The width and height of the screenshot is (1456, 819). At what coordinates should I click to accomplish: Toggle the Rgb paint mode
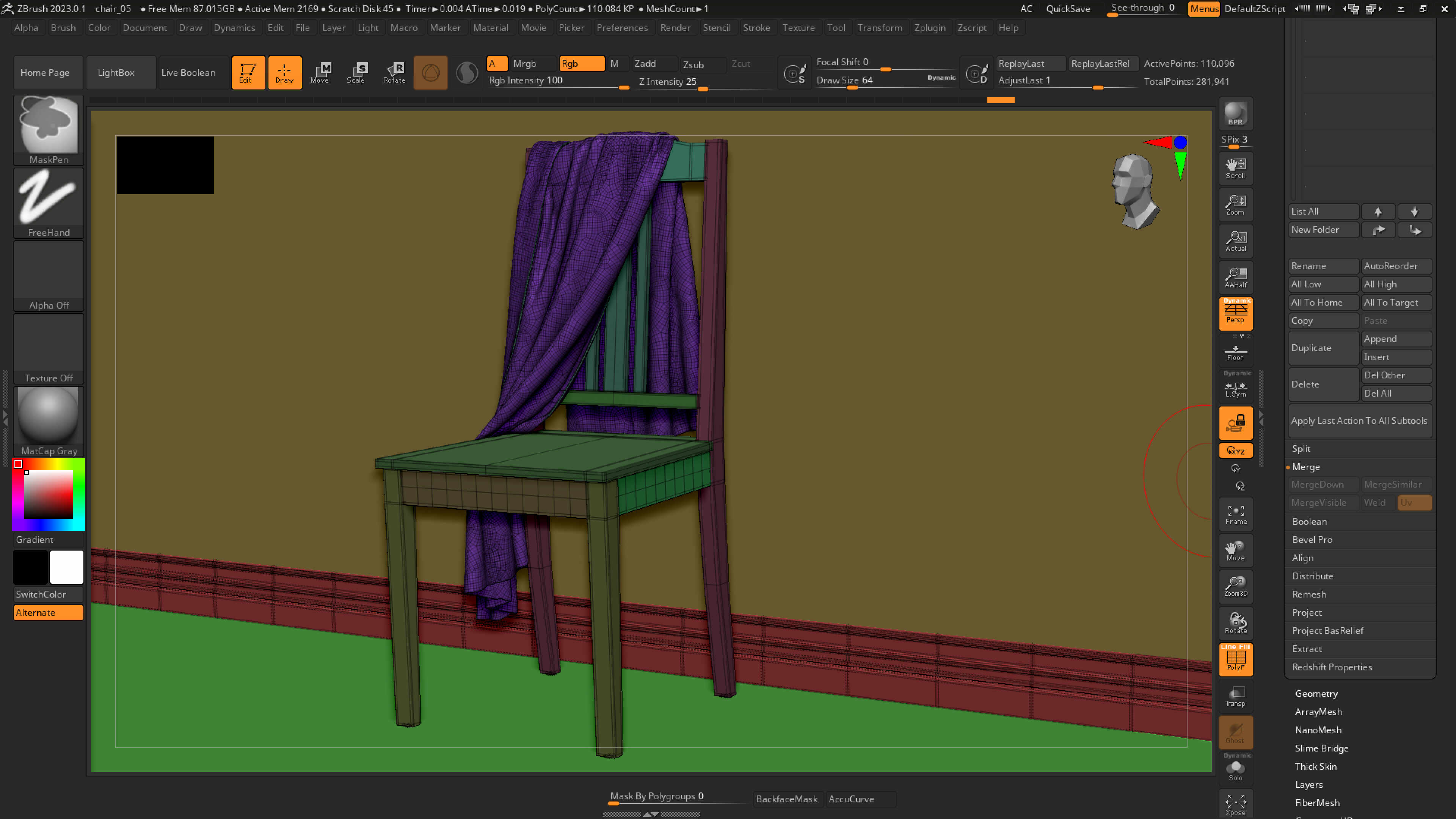[581, 63]
